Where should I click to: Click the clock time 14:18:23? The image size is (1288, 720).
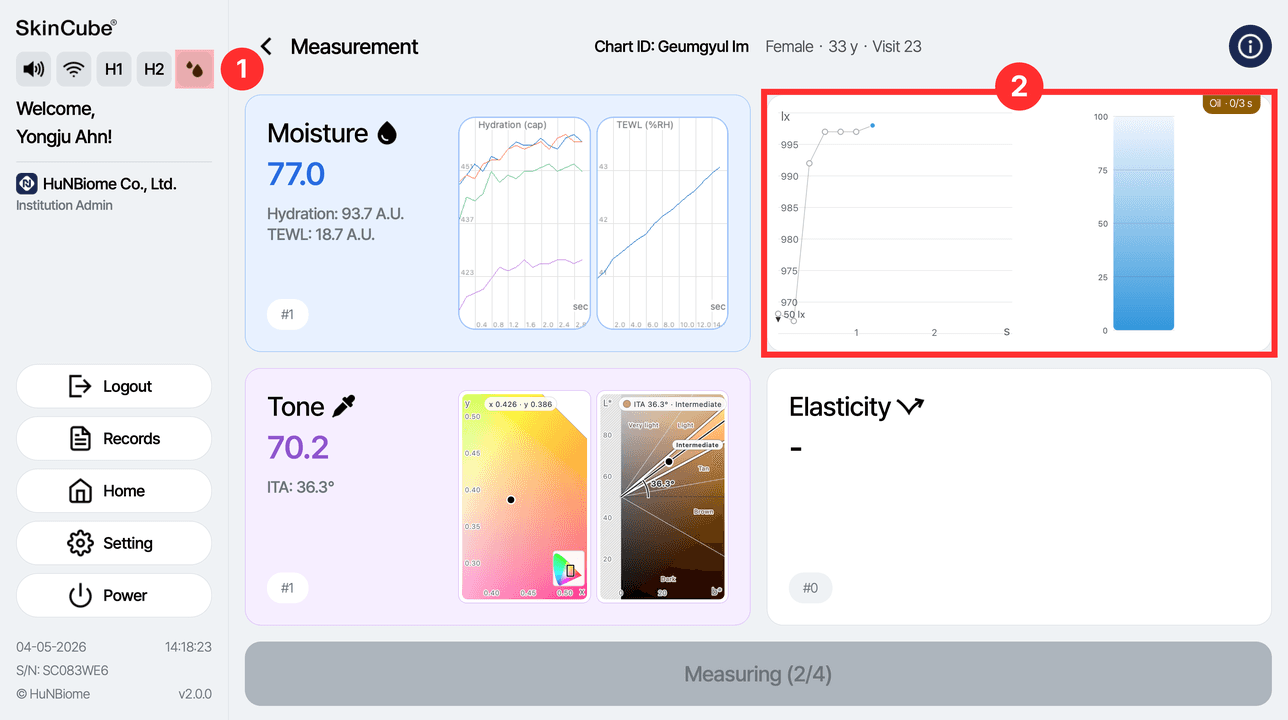click(x=188, y=647)
